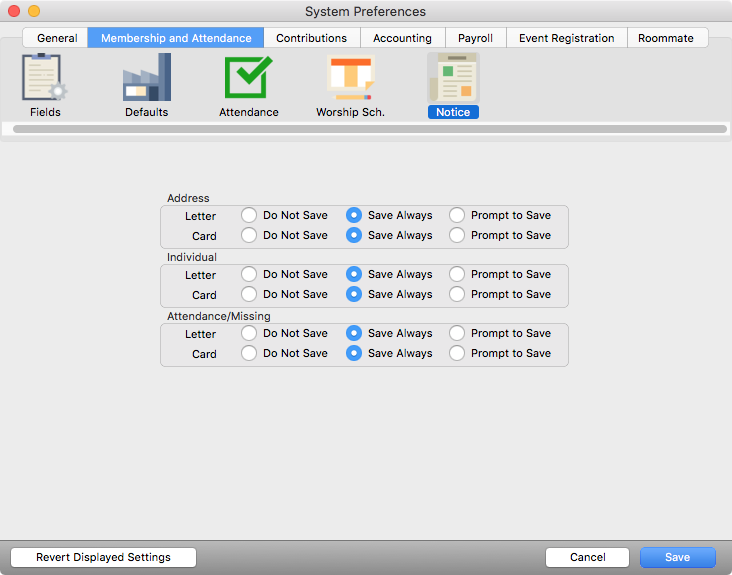Viewport: 732px width, 575px height.
Task: Open the Worship Sch. icon
Action: [350, 78]
